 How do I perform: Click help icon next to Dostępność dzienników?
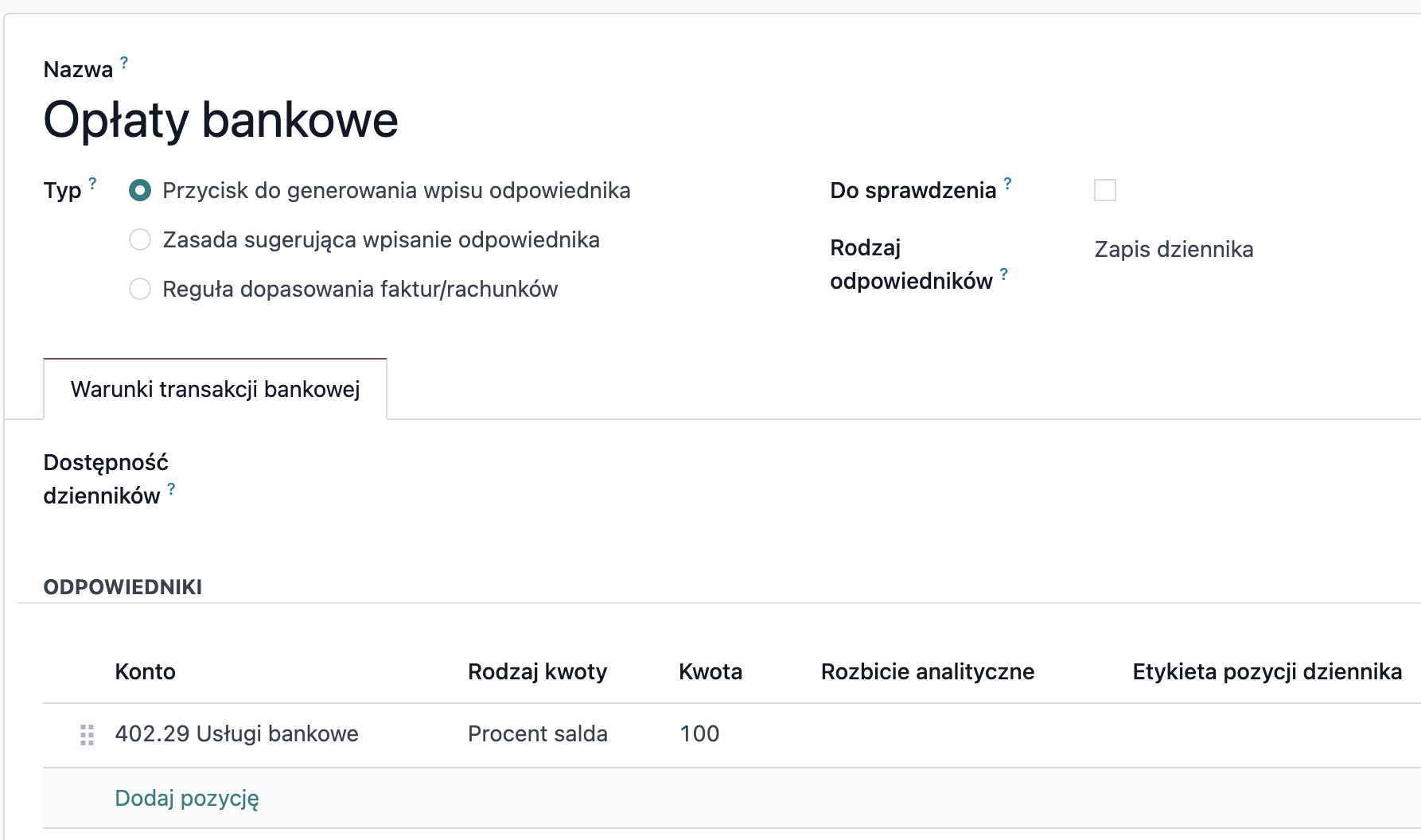(x=171, y=488)
